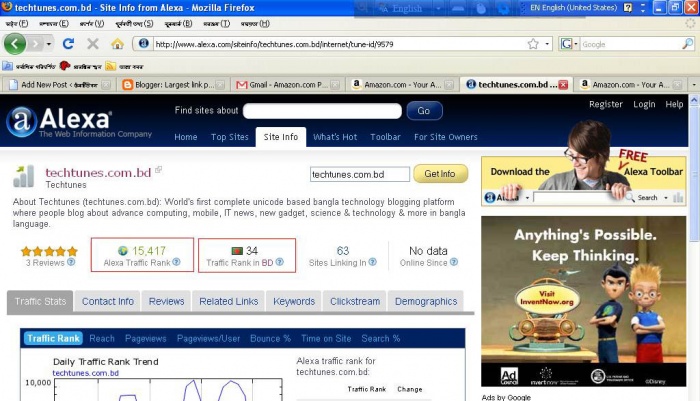The width and height of the screenshot is (700, 401).
Task: Click the help icon next to Traffic Rank in BD
Action: (x=279, y=262)
